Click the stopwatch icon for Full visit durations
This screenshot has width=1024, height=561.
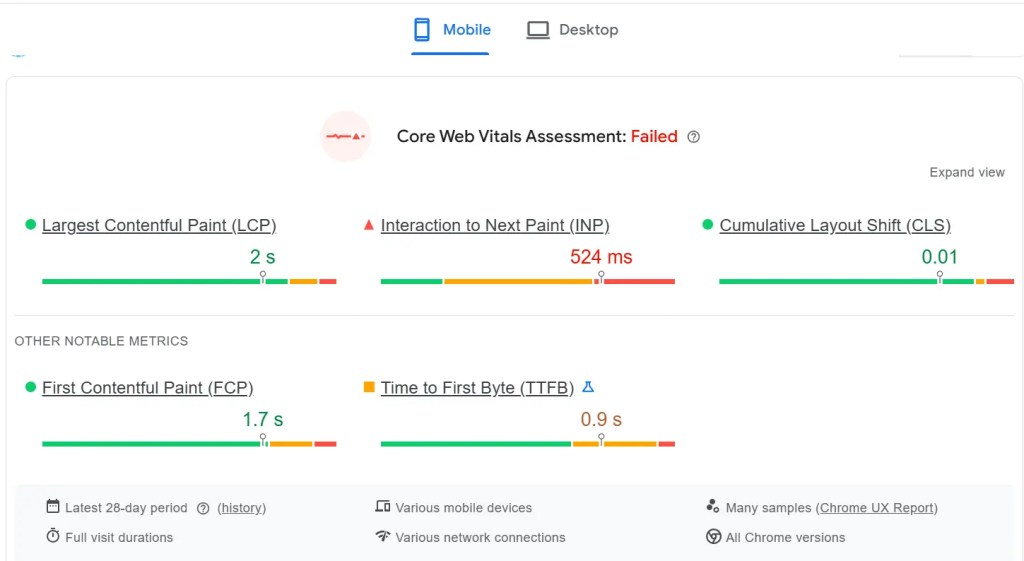click(x=53, y=537)
